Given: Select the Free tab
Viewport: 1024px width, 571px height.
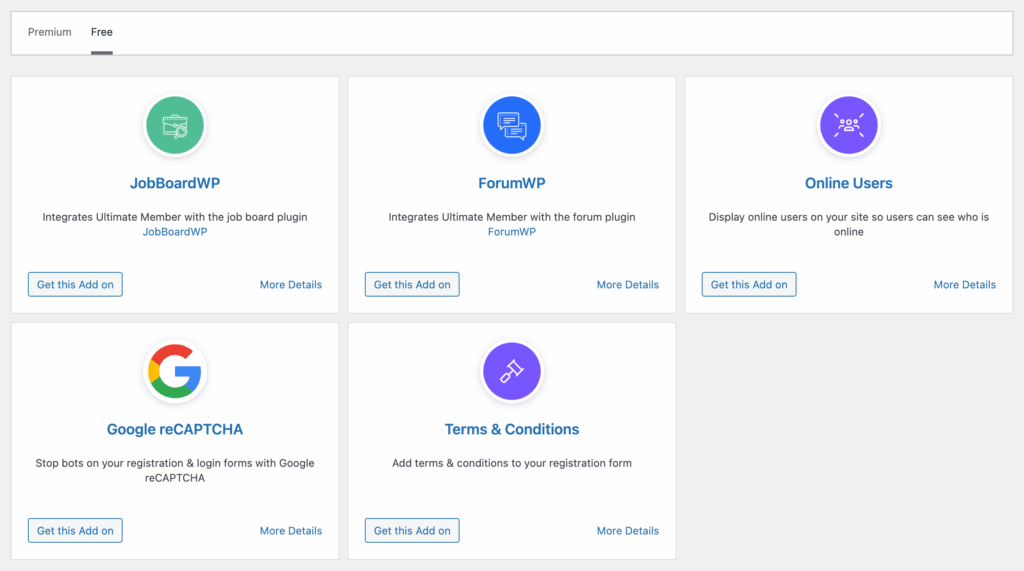Looking at the screenshot, I should click(x=102, y=32).
